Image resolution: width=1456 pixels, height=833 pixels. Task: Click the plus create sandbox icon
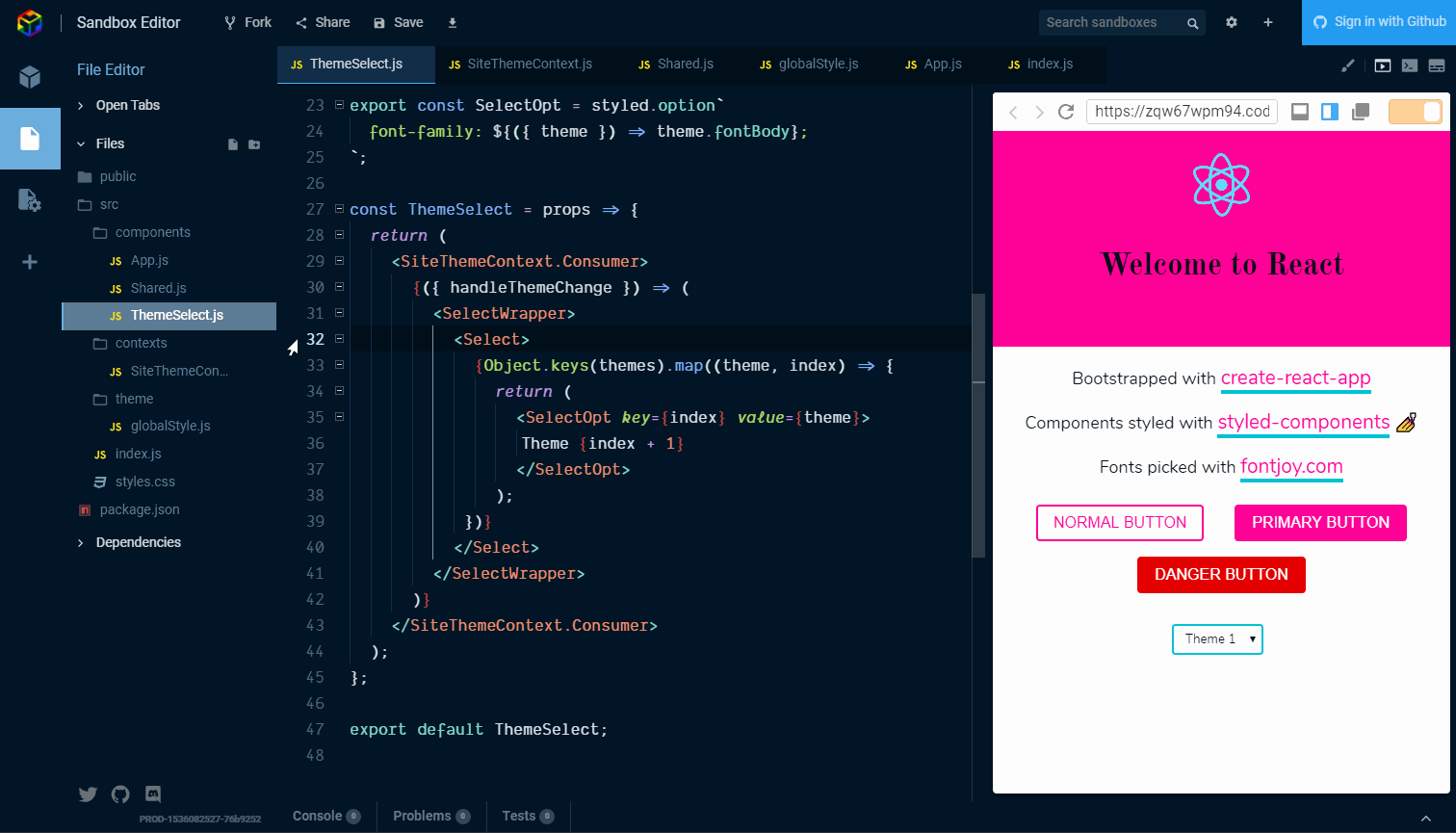(1268, 22)
